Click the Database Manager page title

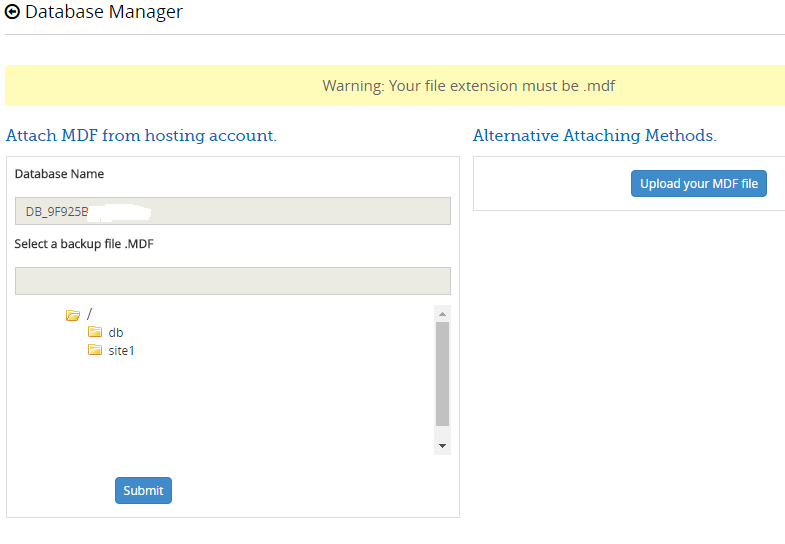click(x=104, y=12)
